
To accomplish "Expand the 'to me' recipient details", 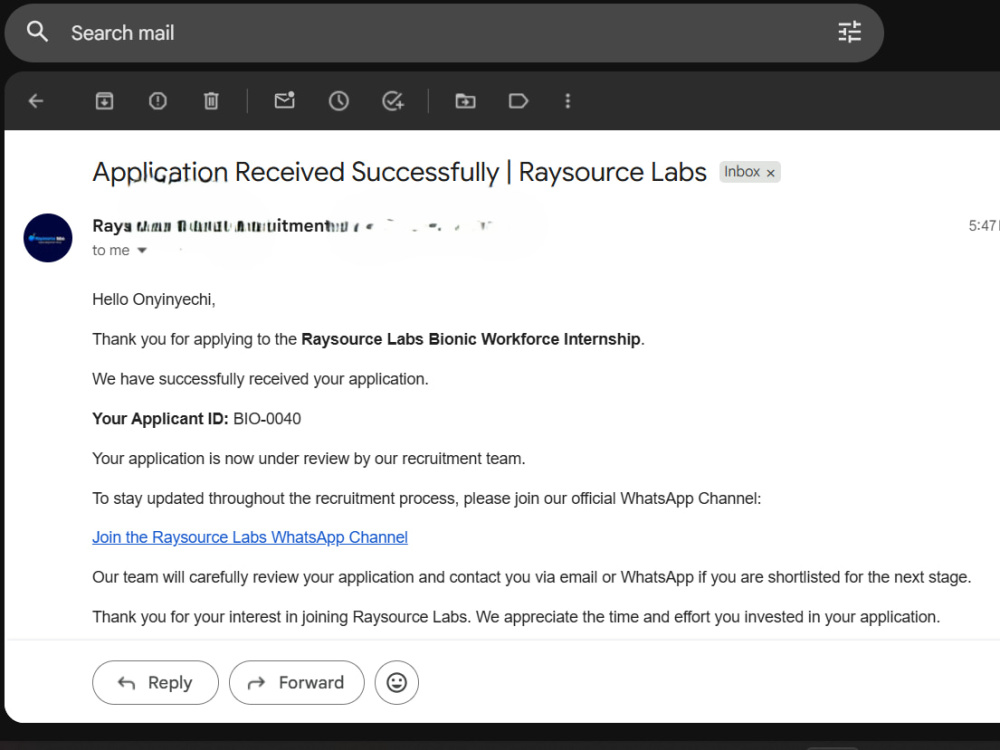I will 142,251.
